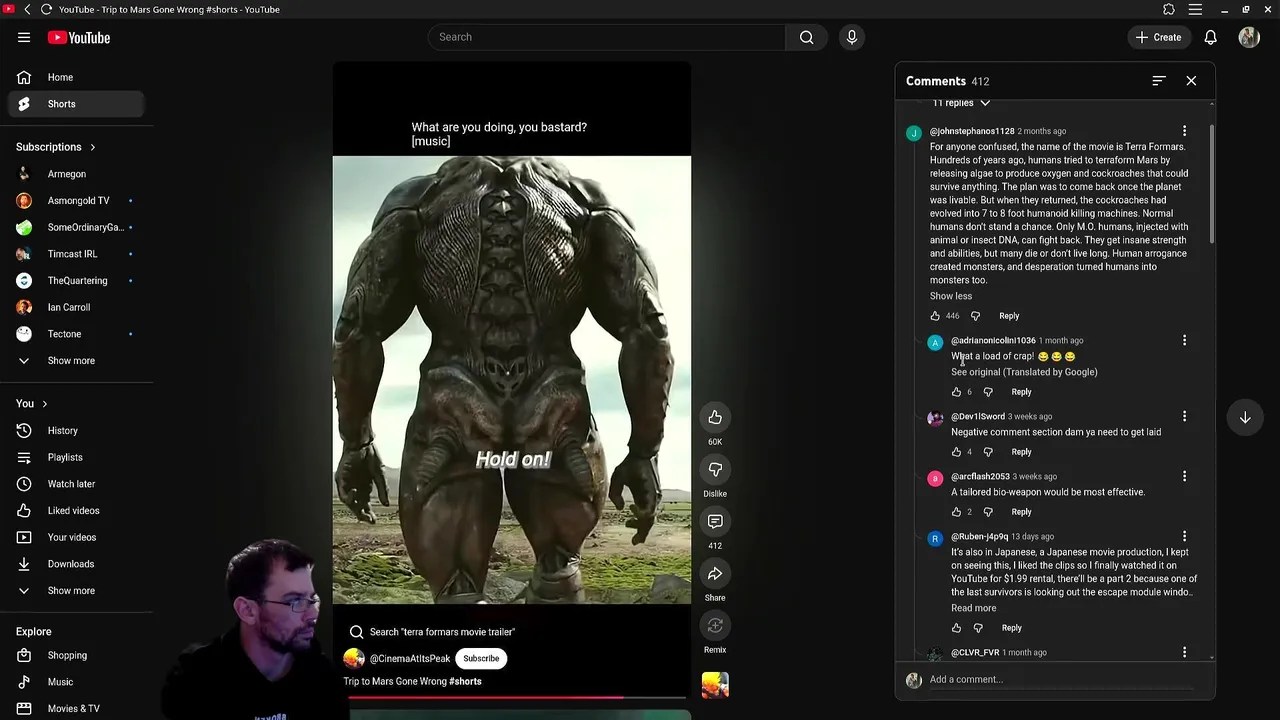Subscribe to CinemaAtItsPeak
The width and height of the screenshot is (1280, 720).
click(x=481, y=658)
